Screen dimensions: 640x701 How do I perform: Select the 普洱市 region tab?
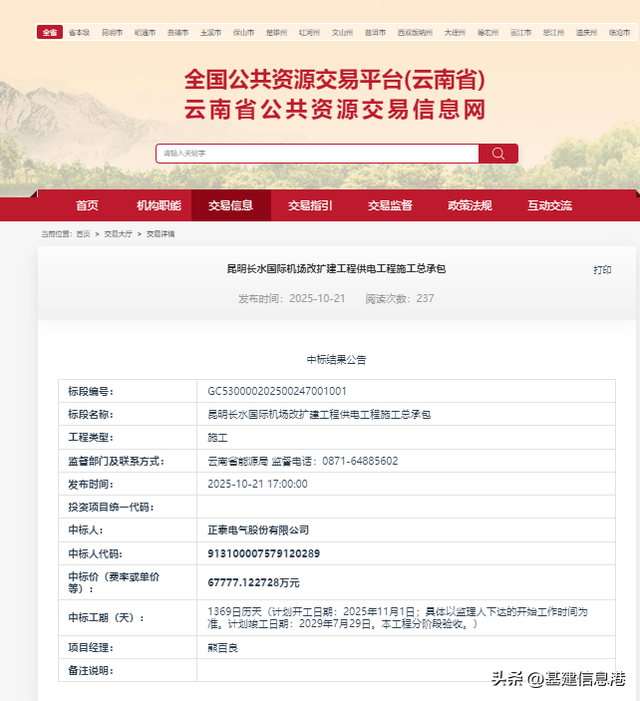click(375, 33)
